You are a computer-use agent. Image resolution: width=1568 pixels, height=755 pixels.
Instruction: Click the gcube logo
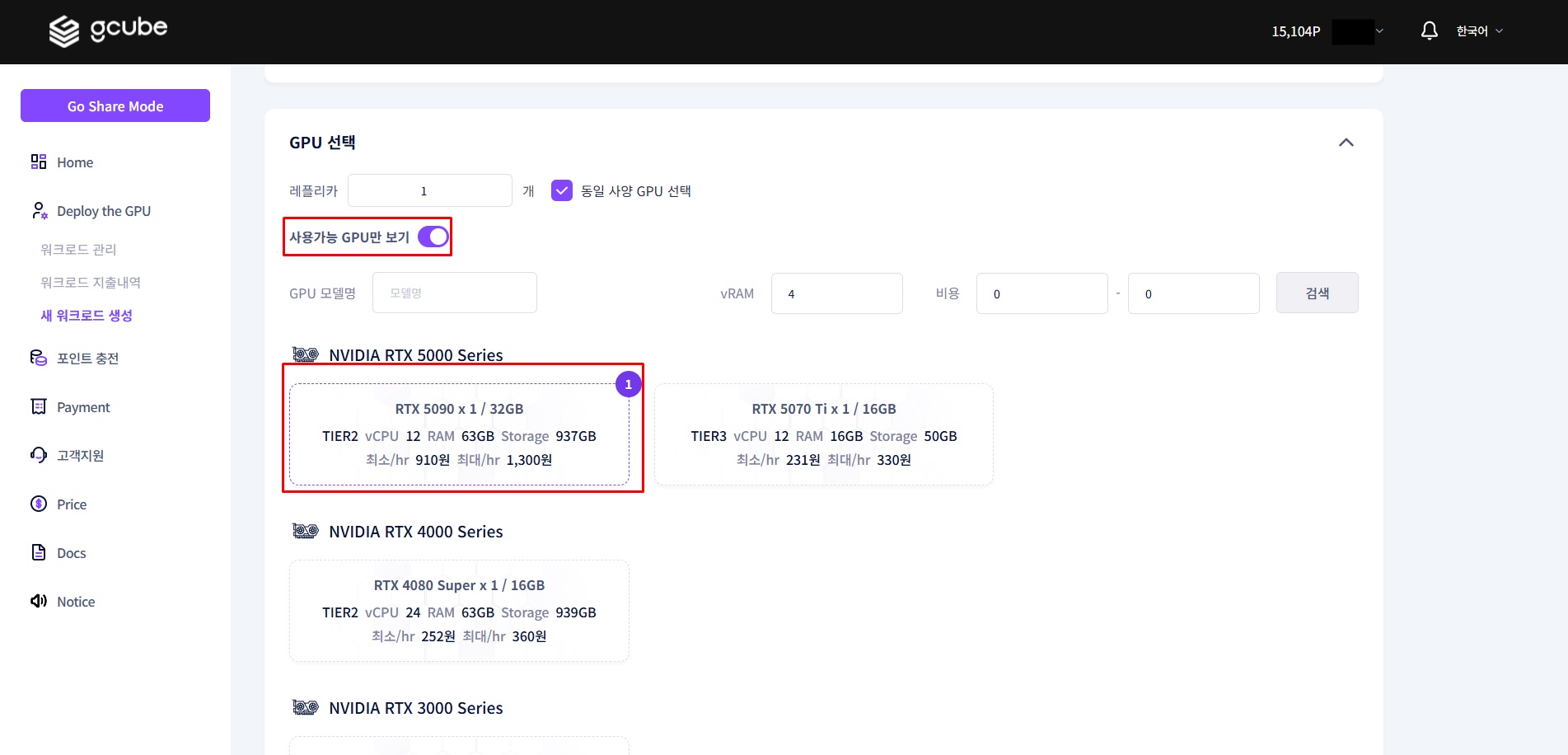tap(108, 30)
